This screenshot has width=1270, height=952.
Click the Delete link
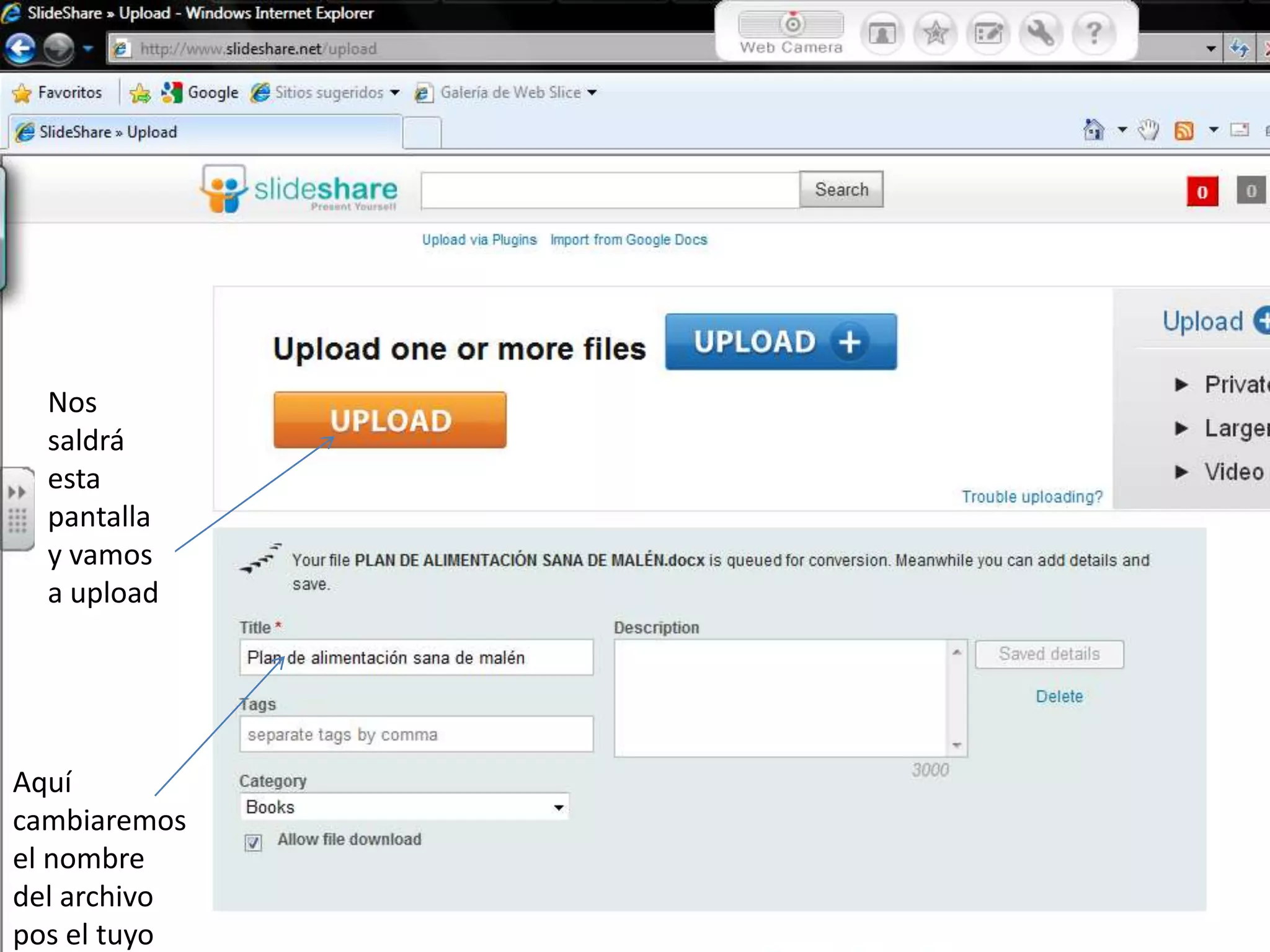(1059, 697)
